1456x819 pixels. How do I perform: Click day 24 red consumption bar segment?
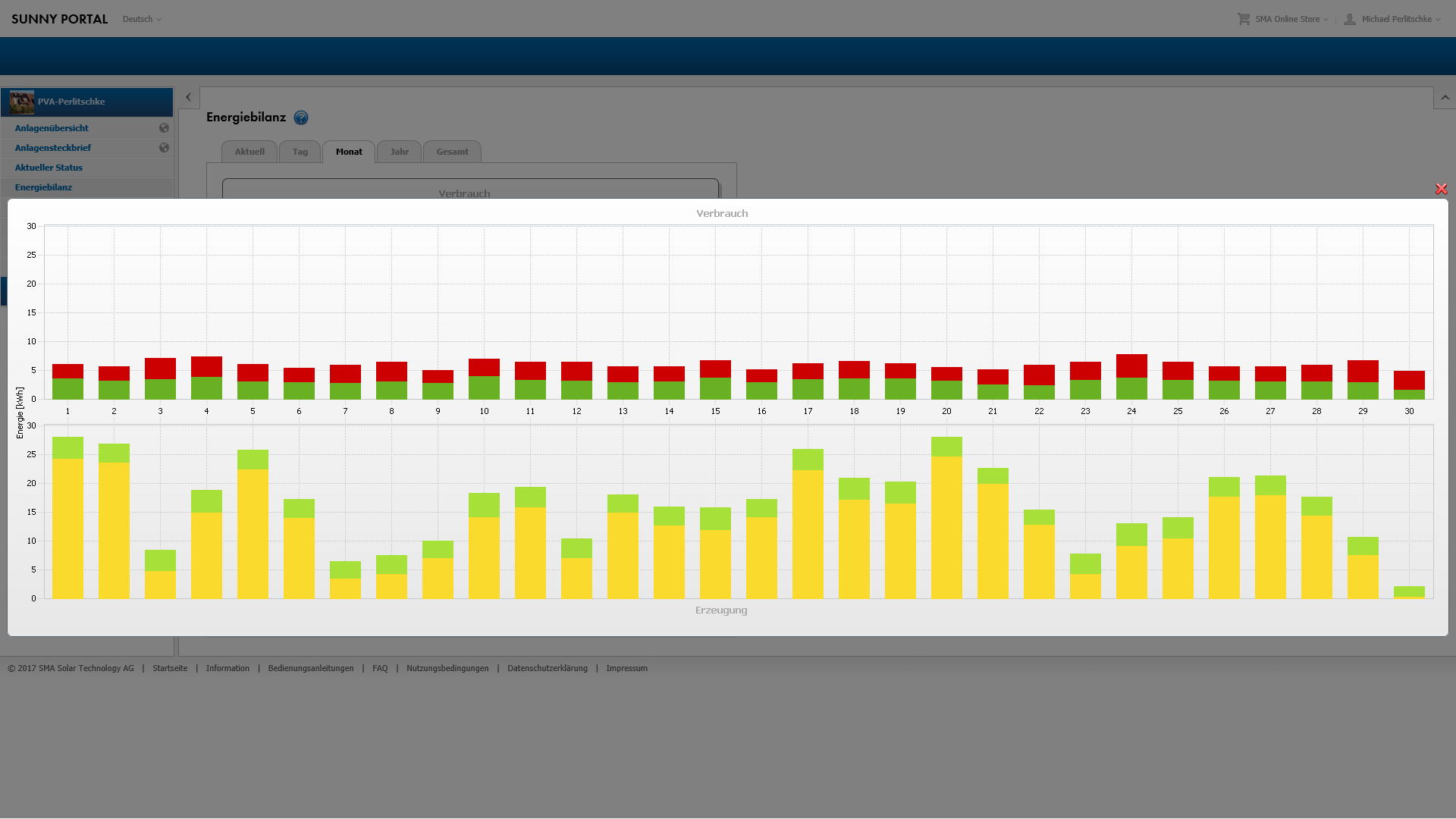[x=1131, y=366]
